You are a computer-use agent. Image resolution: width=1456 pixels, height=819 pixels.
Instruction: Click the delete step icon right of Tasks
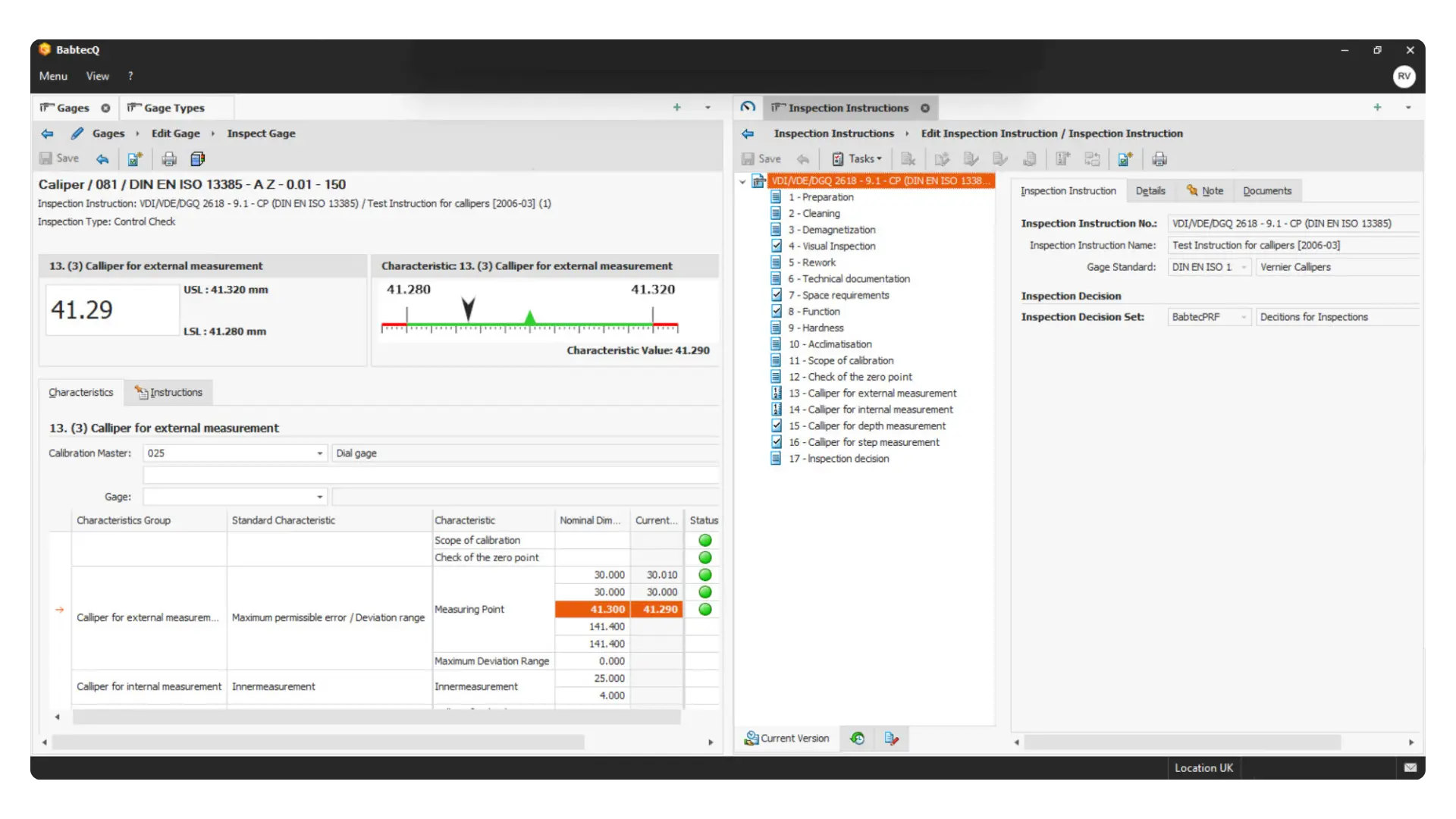908,158
